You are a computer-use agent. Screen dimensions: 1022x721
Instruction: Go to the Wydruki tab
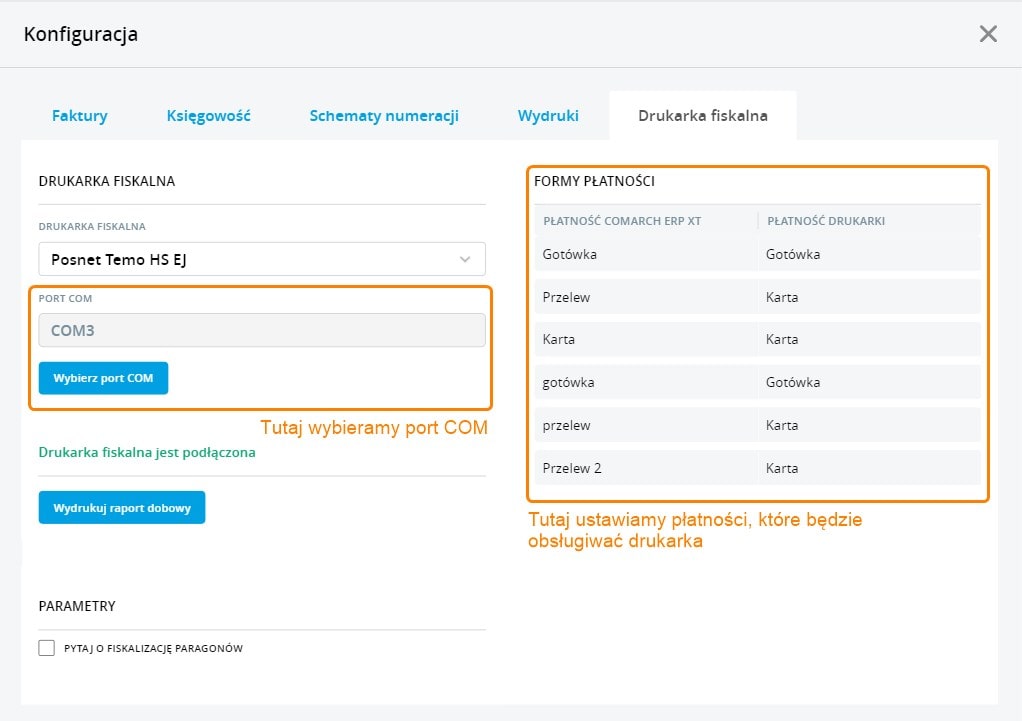[x=548, y=116]
